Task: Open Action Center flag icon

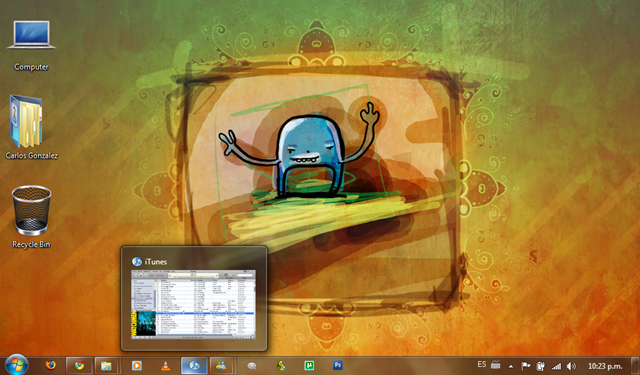Action: click(x=526, y=366)
